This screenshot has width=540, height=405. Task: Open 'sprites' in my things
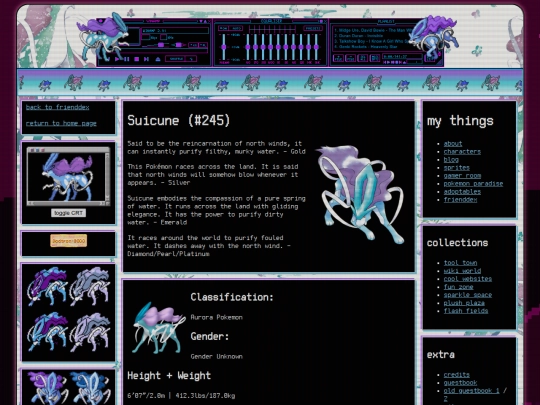click(457, 168)
